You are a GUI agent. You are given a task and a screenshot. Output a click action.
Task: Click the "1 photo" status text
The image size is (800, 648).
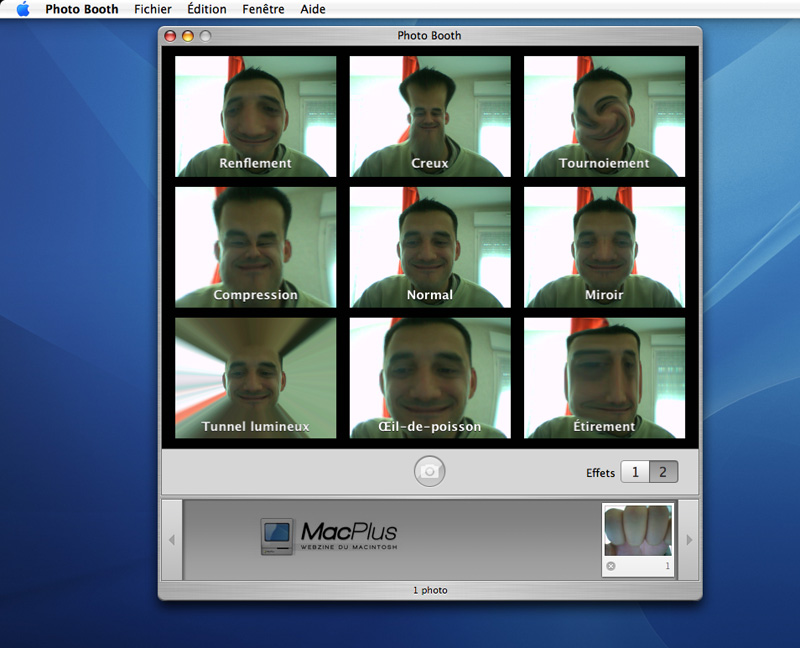click(430, 590)
